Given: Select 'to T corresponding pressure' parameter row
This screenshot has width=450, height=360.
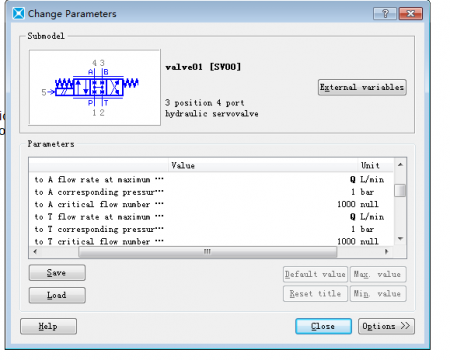Looking at the screenshot, I should coord(211,229).
